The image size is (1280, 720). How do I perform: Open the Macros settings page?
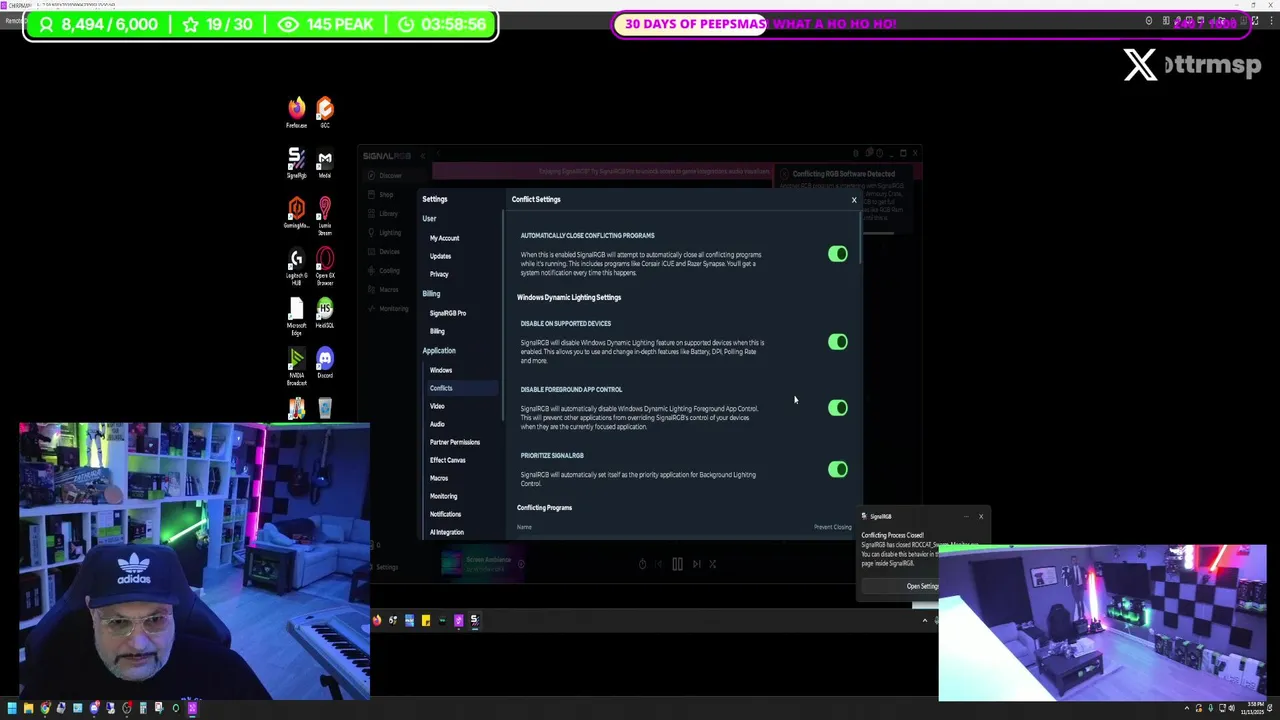[439, 478]
